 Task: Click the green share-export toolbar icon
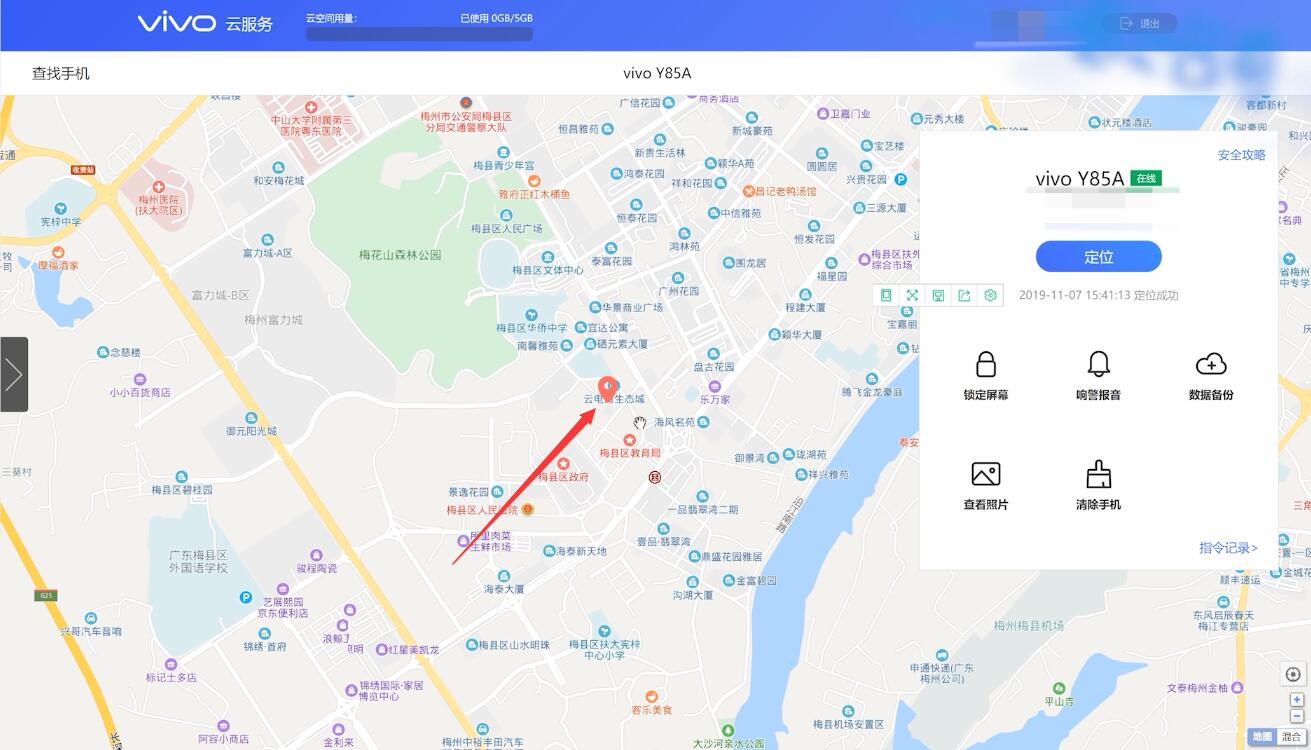tap(964, 295)
